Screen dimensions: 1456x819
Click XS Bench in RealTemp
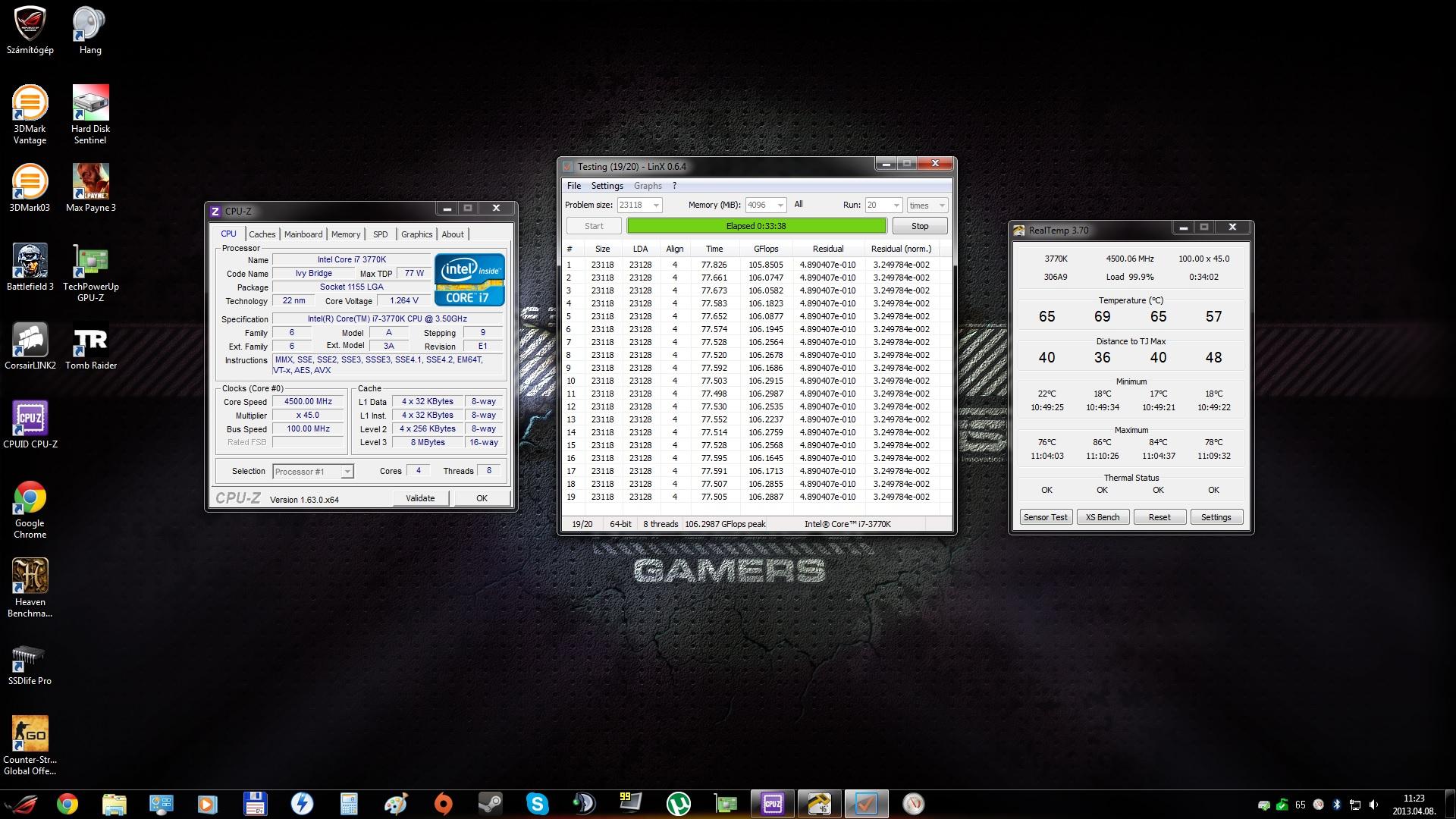(x=1102, y=517)
